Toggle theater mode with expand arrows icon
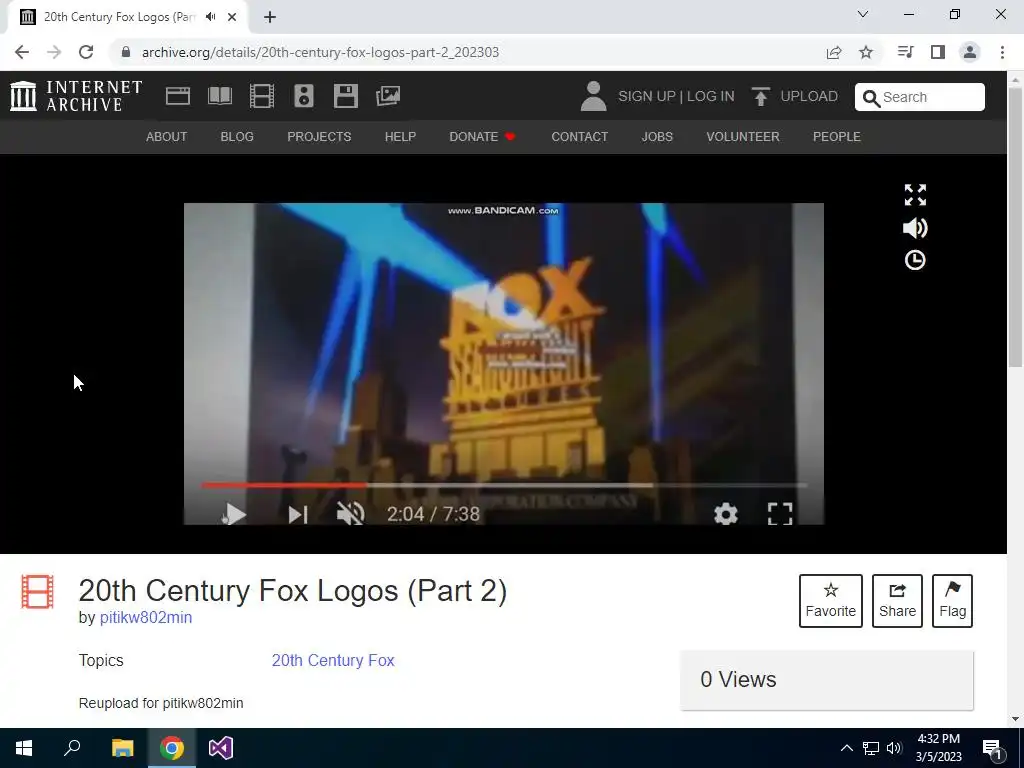The height and width of the screenshot is (768, 1024). click(915, 195)
